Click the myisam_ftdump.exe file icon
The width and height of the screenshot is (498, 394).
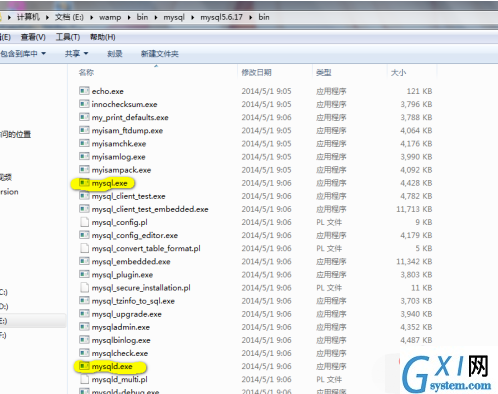[84, 130]
